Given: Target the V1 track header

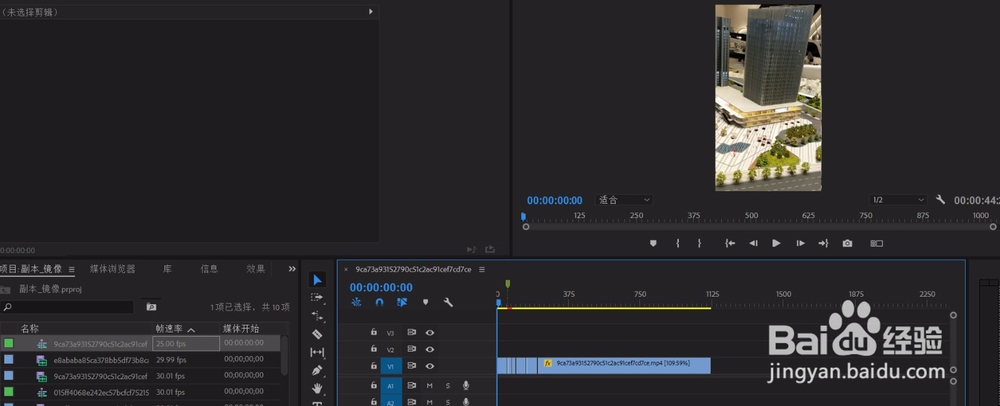Looking at the screenshot, I should tap(391, 366).
